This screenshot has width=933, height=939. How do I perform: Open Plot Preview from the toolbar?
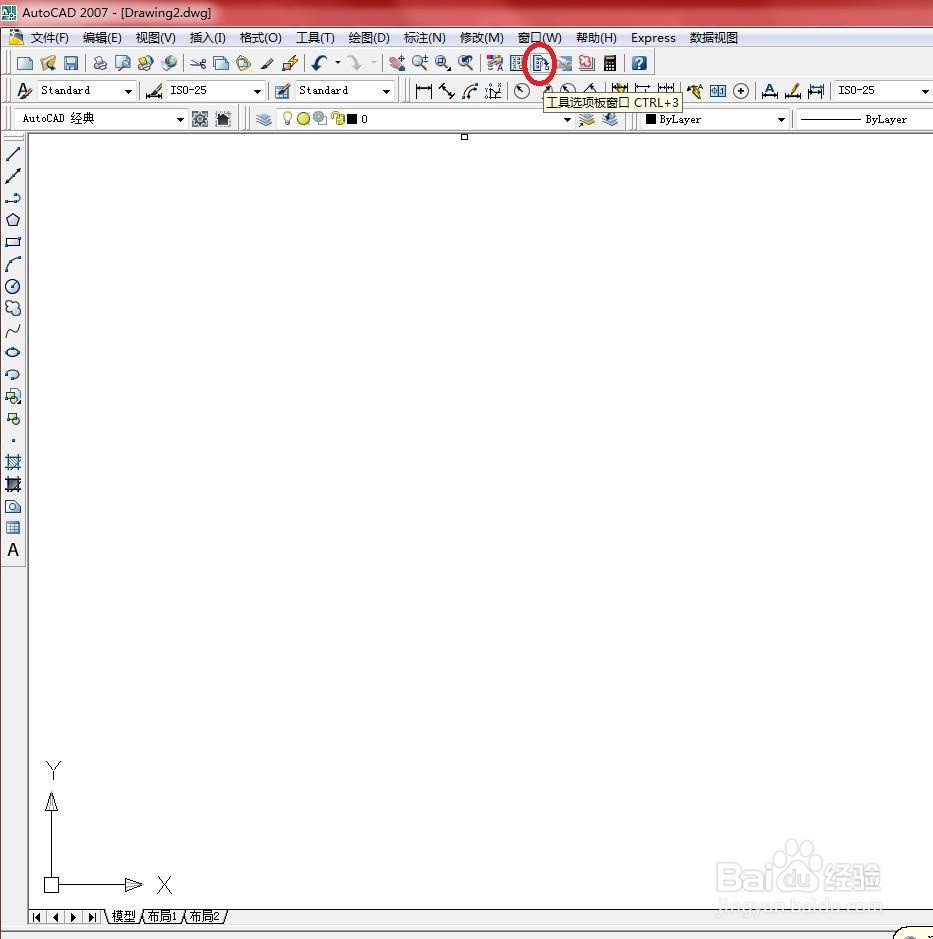123,63
